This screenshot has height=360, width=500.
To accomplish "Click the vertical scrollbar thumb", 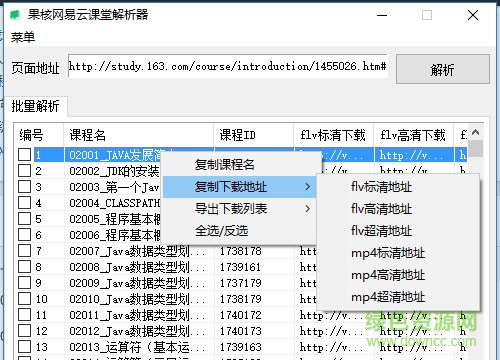I will (476, 149).
